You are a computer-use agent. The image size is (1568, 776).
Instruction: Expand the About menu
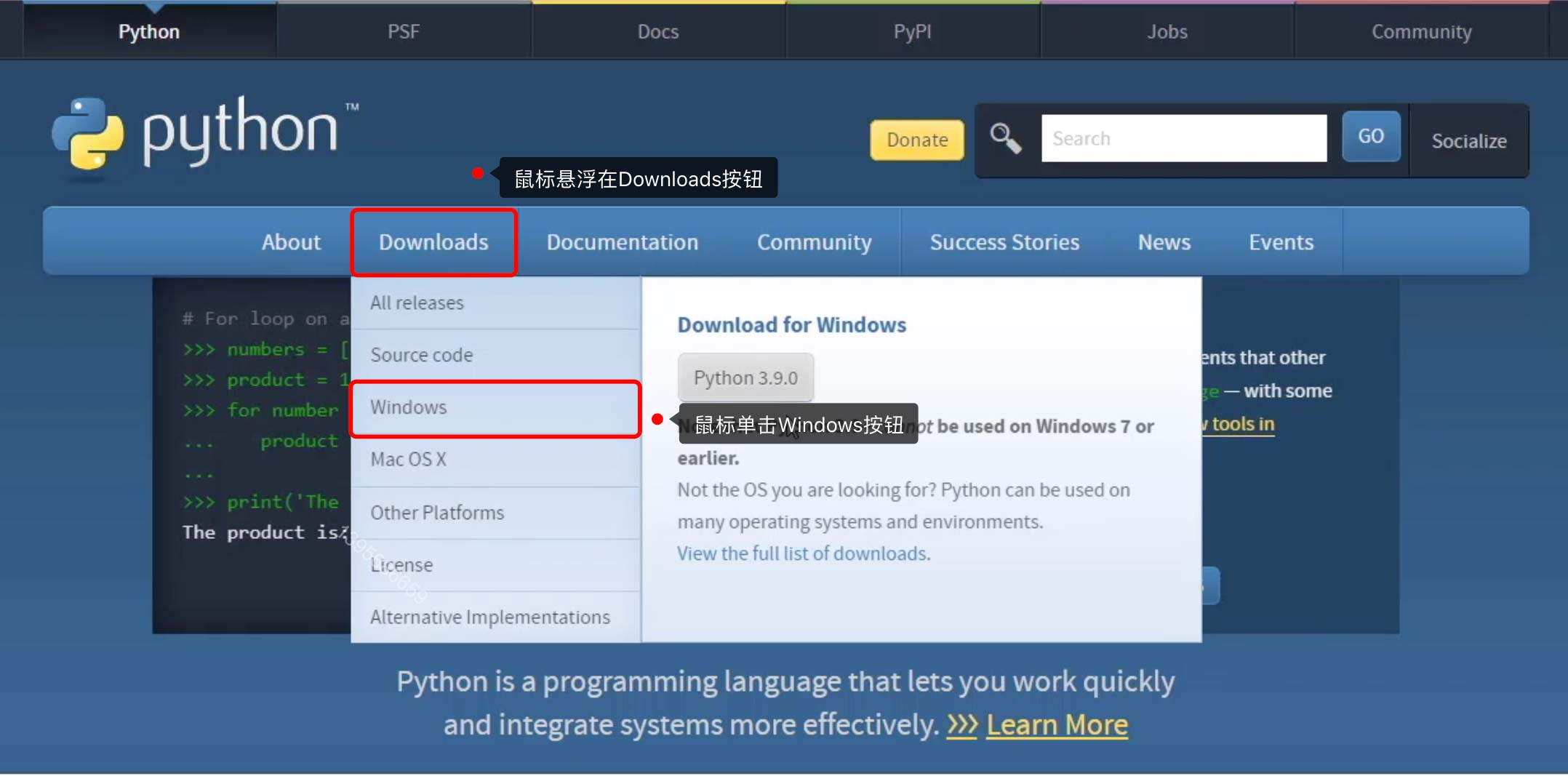tap(291, 241)
